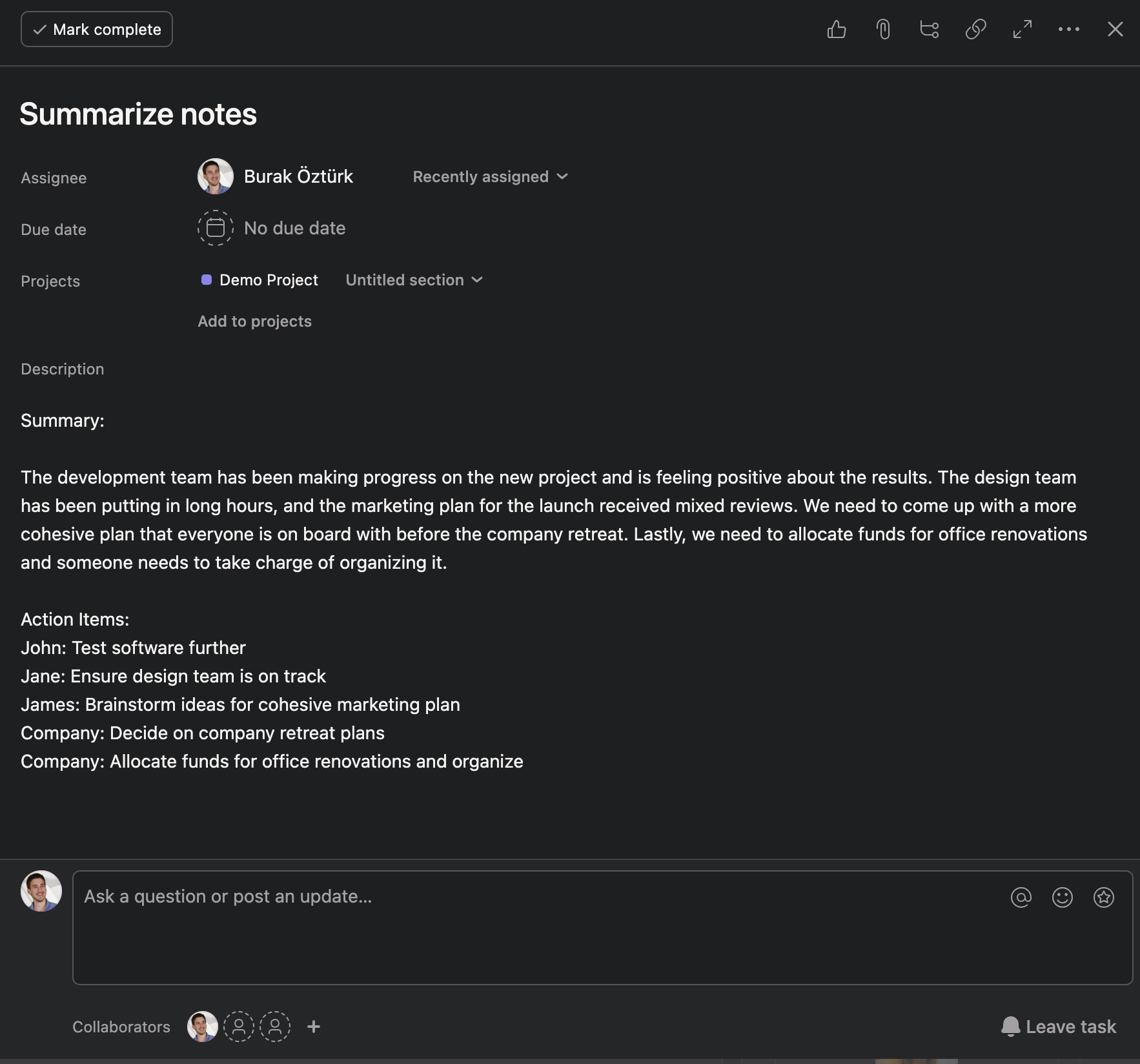Expand the Untitled section chevron

click(477, 280)
